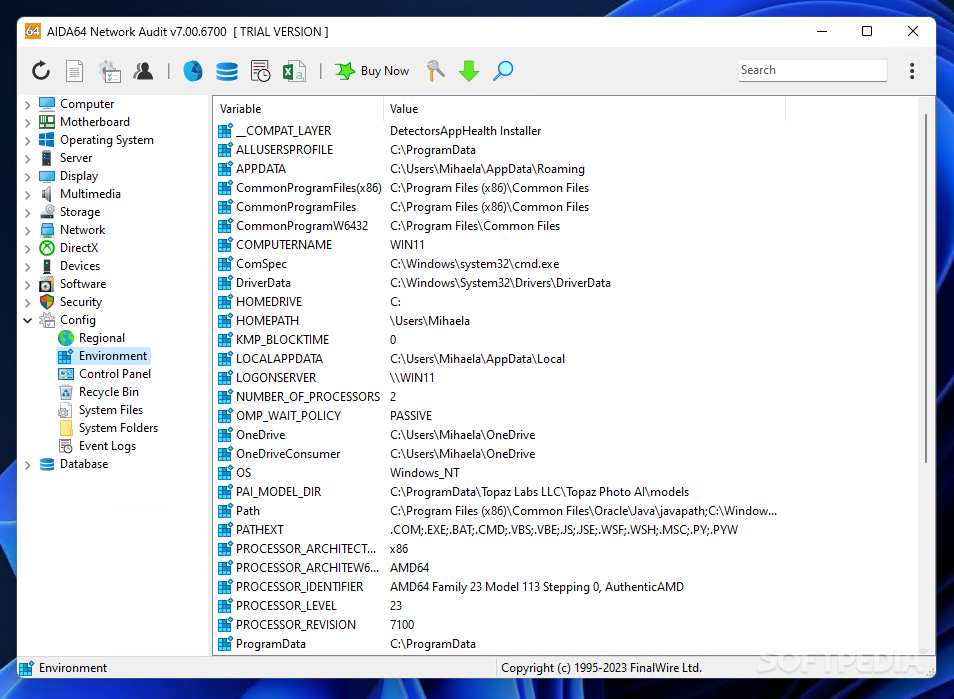Select the PROCESSOR_IDENTIFIER row

tap(501, 586)
